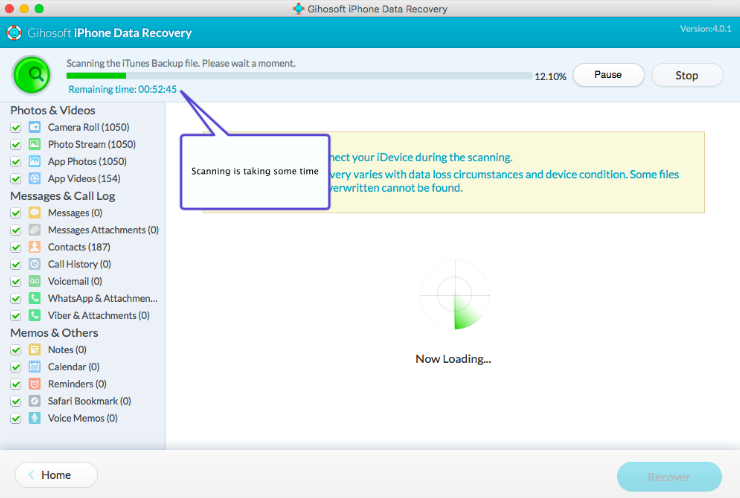
Task: Uncheck the WhatsApp & Attachments checkbox
Action: (16, 299)
